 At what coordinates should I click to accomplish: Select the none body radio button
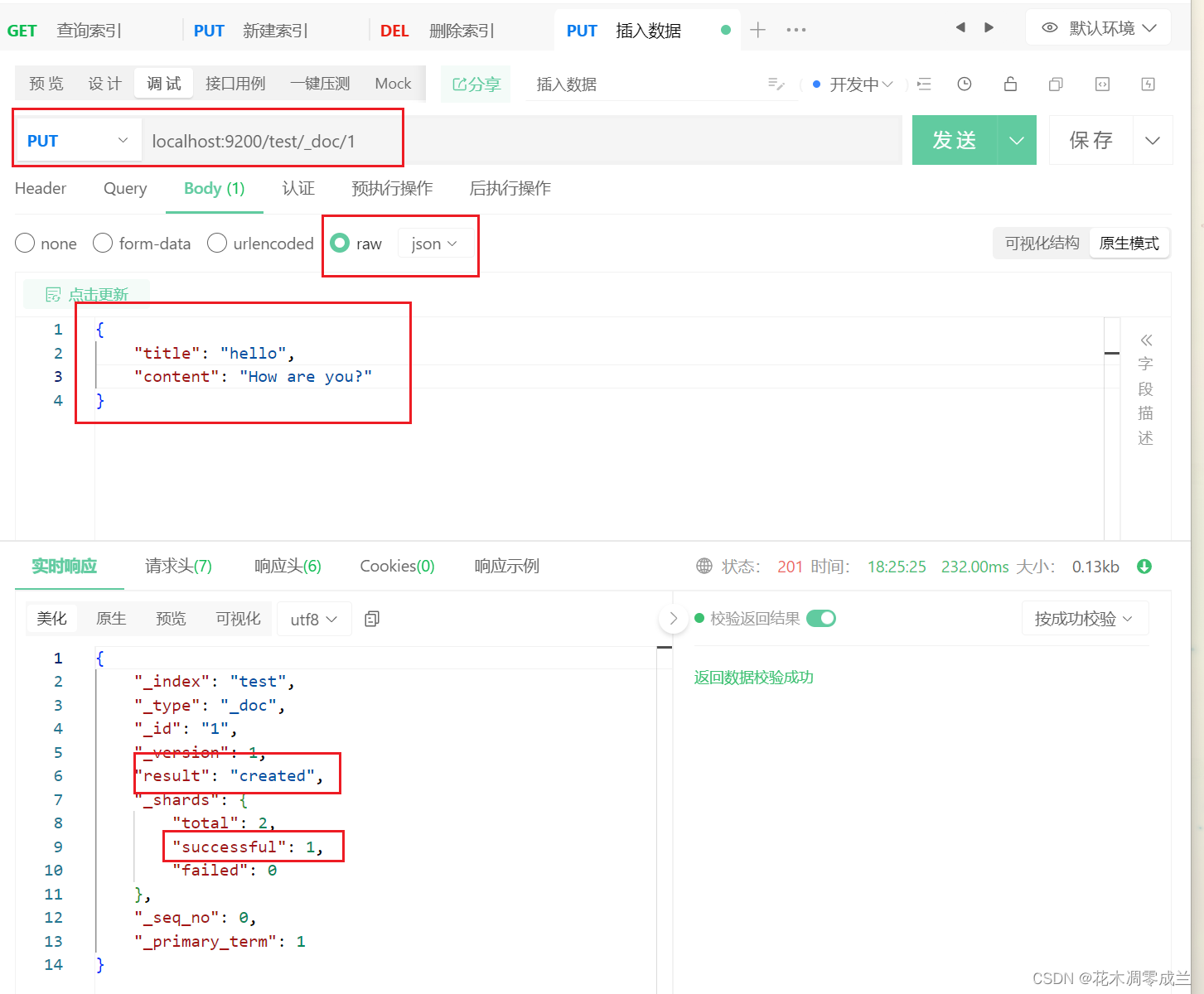[x=25, y=243]
